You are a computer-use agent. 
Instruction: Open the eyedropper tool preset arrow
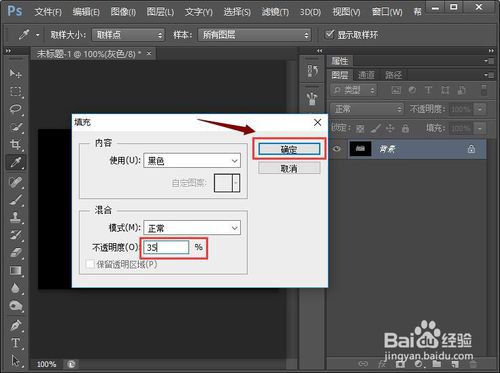tap(37, 35)
